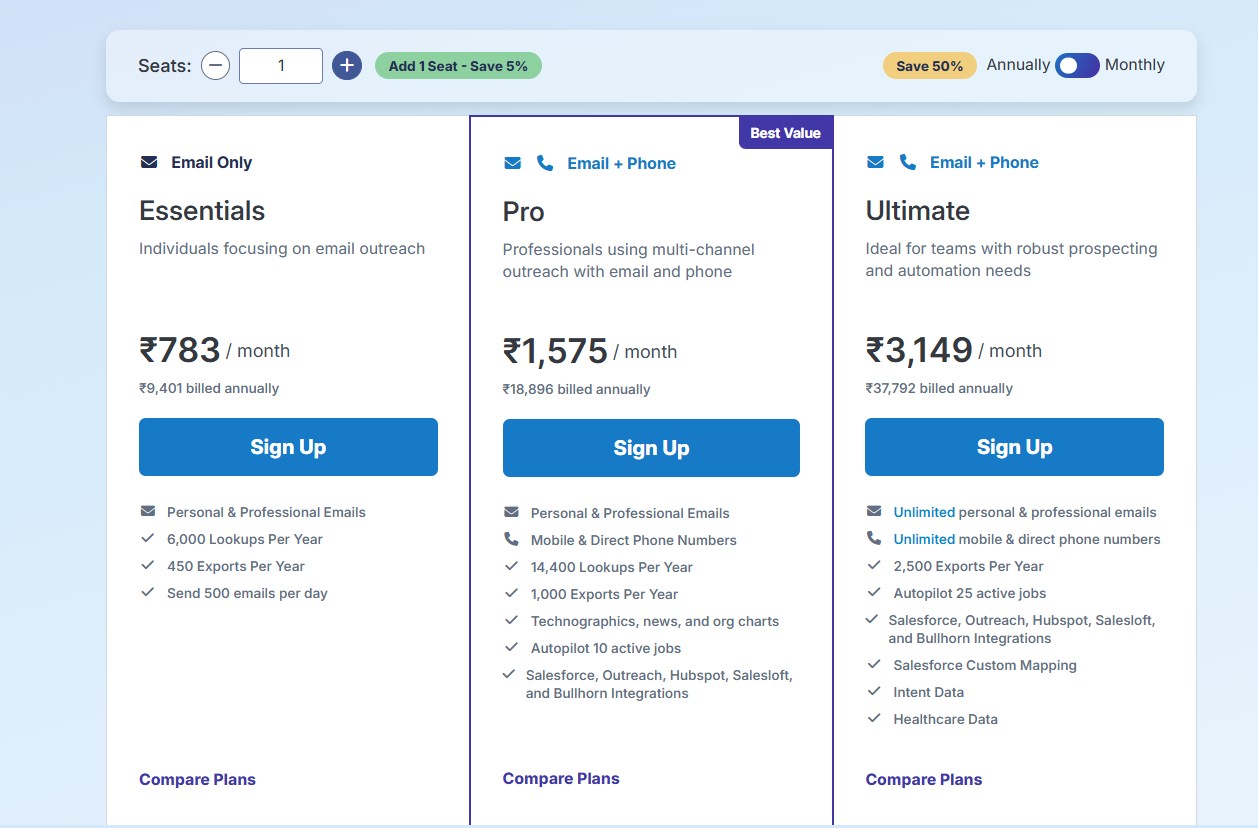Image resolution: width=1258 pixels, height=828 pixels.
Task: Click the Unlimited link in Ultimate's email feature
Action: coord(923,512)
